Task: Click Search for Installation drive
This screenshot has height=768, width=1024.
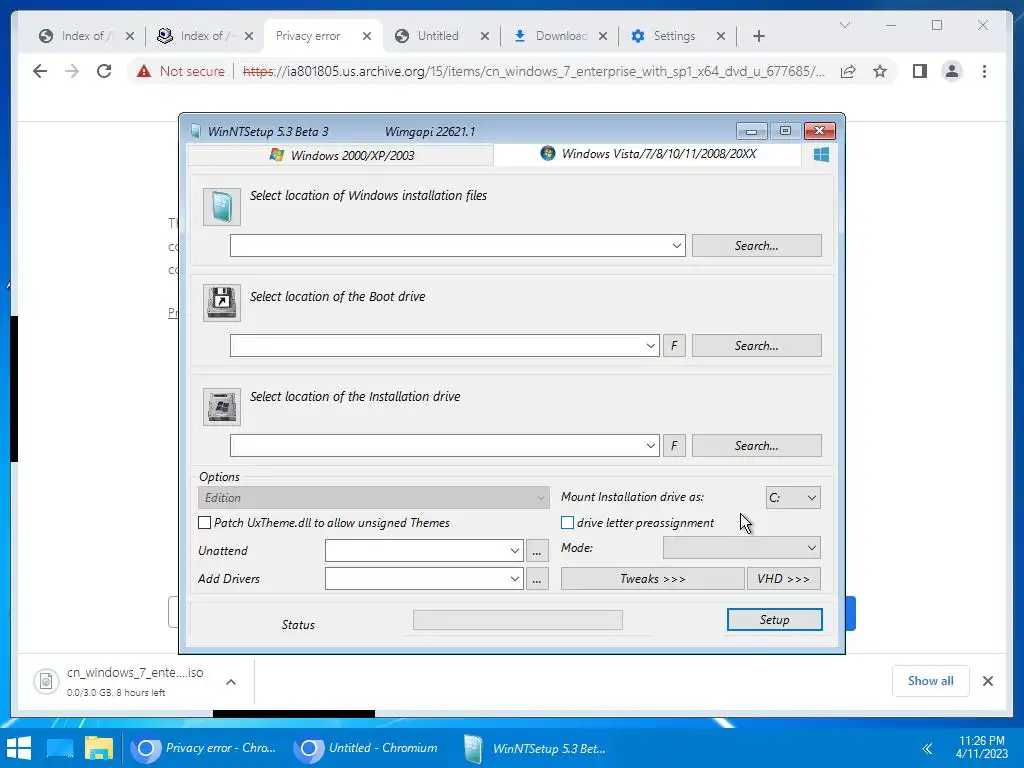Action: tap(756, 445)
